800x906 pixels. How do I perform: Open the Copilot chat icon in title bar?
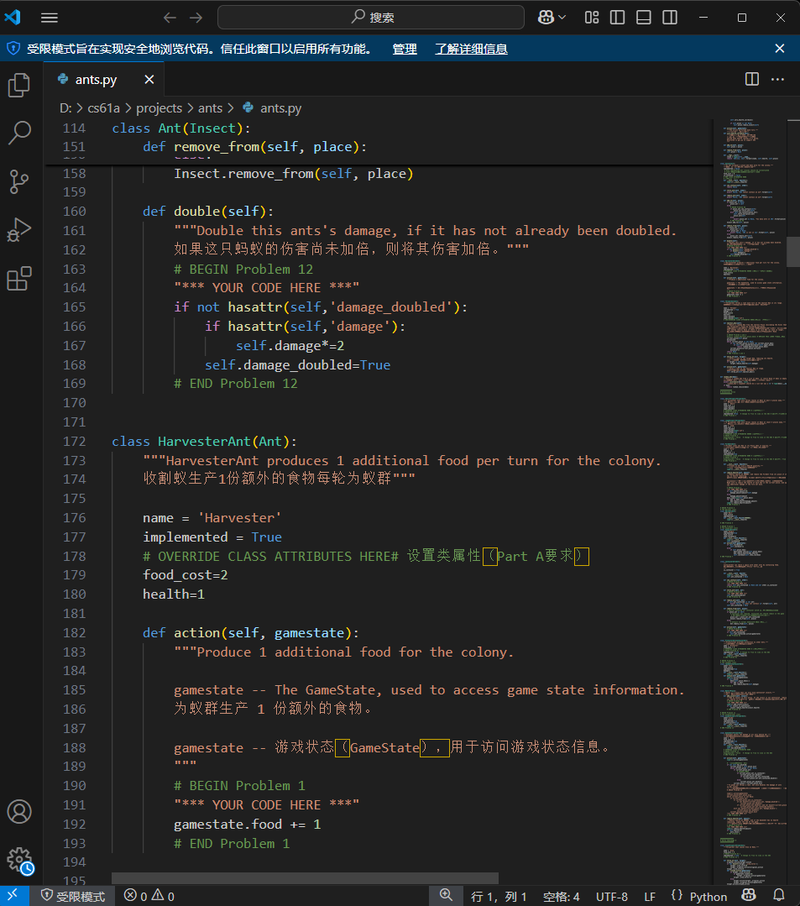(x=545, y=17)
